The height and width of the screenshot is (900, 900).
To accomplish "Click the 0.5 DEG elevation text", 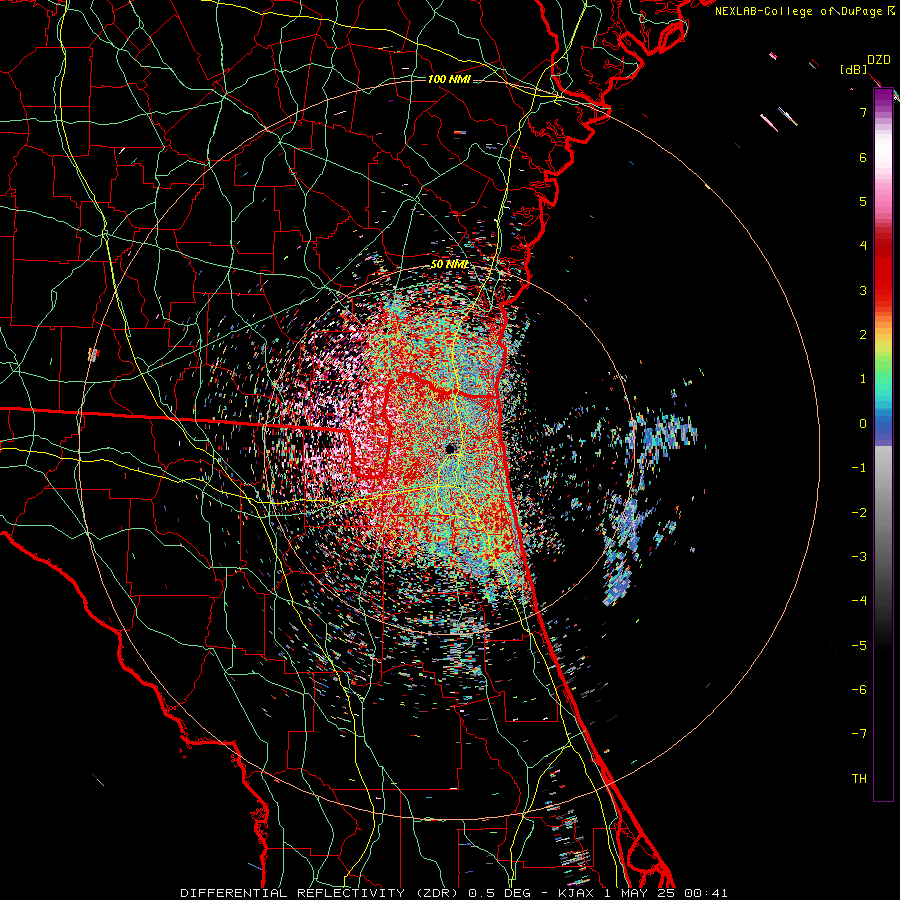I will [x=500, y=893].
